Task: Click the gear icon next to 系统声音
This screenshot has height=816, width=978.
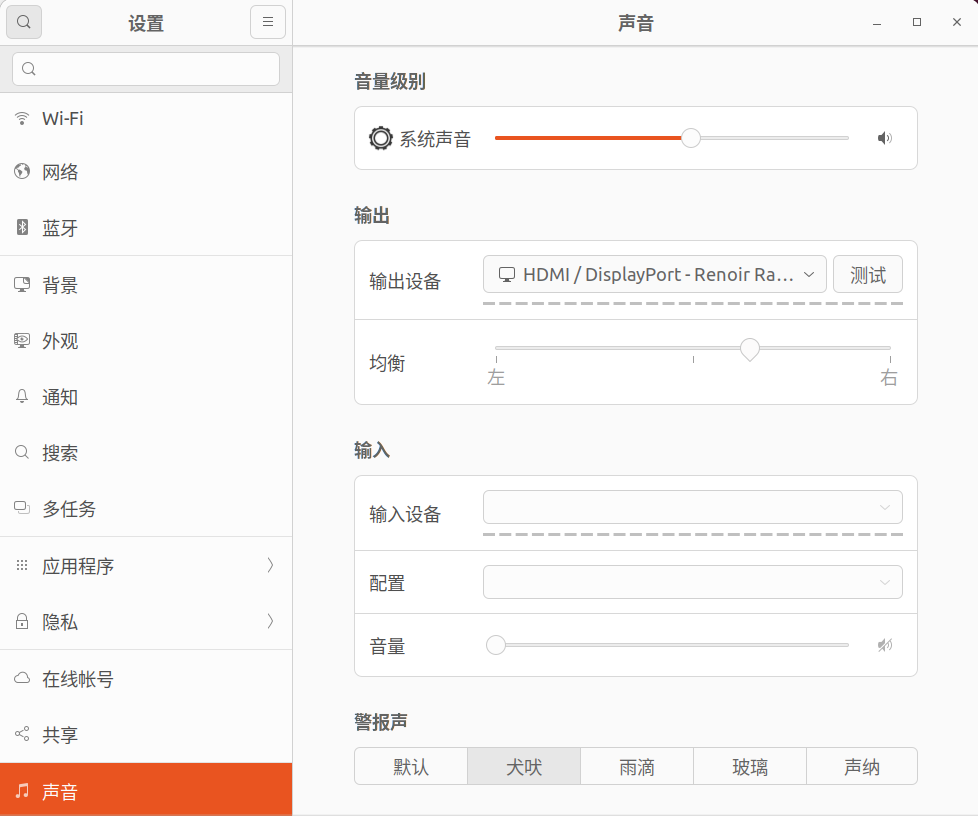Action: click(x=380, y=138)
